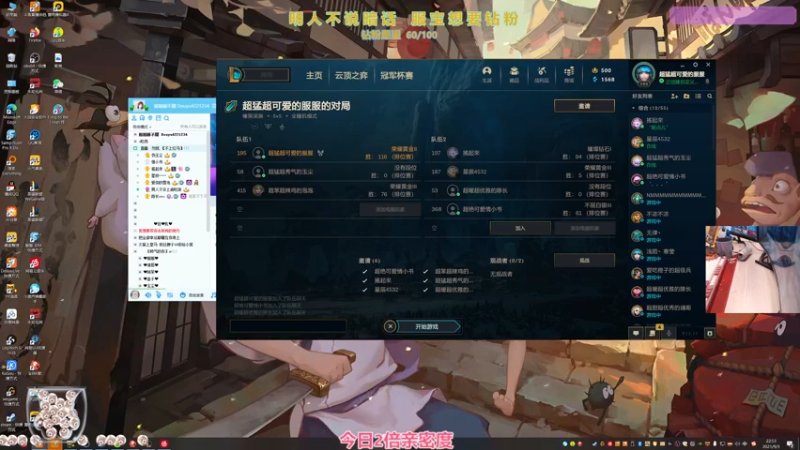Open friend 爱吃橙子的超级兵 in friends list
This screenshot has width=800, height=450.
669,273
